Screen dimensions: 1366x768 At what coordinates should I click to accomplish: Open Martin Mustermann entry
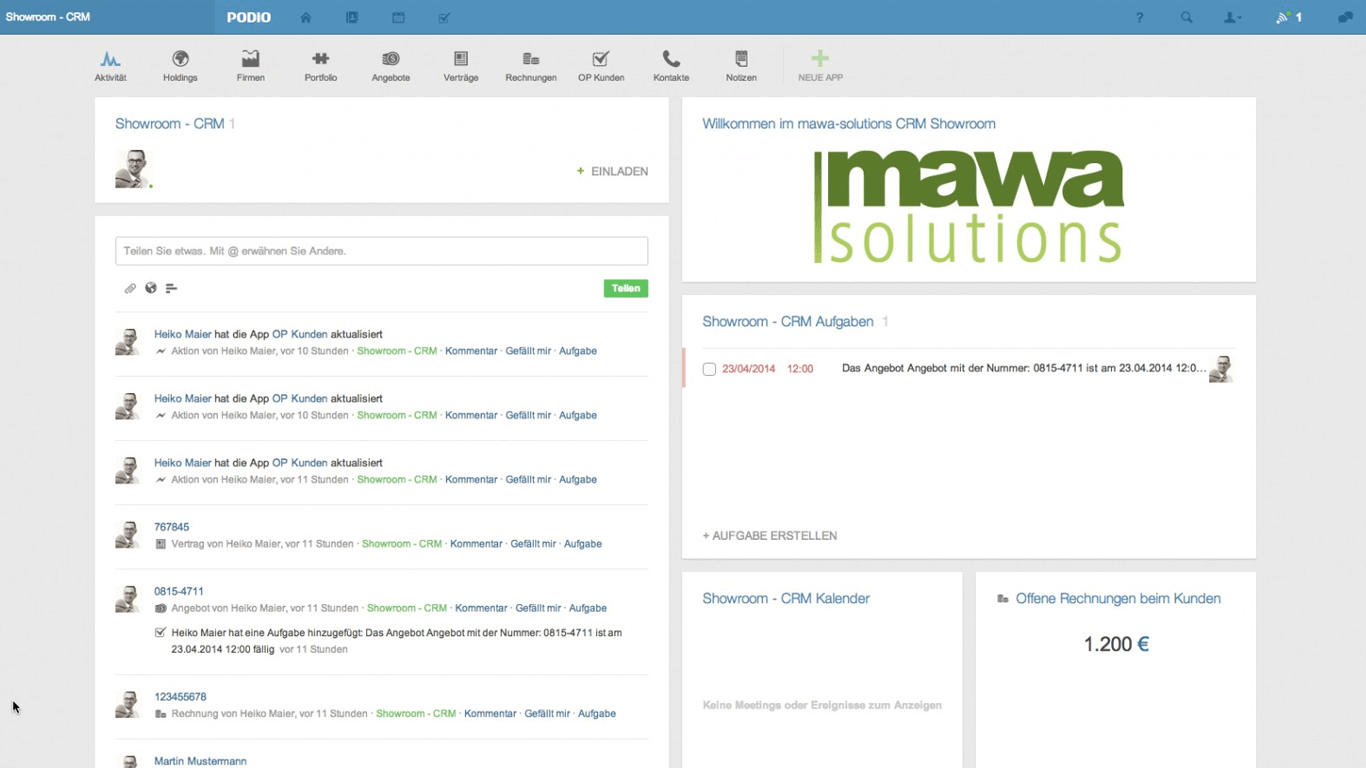pos(200,761)
